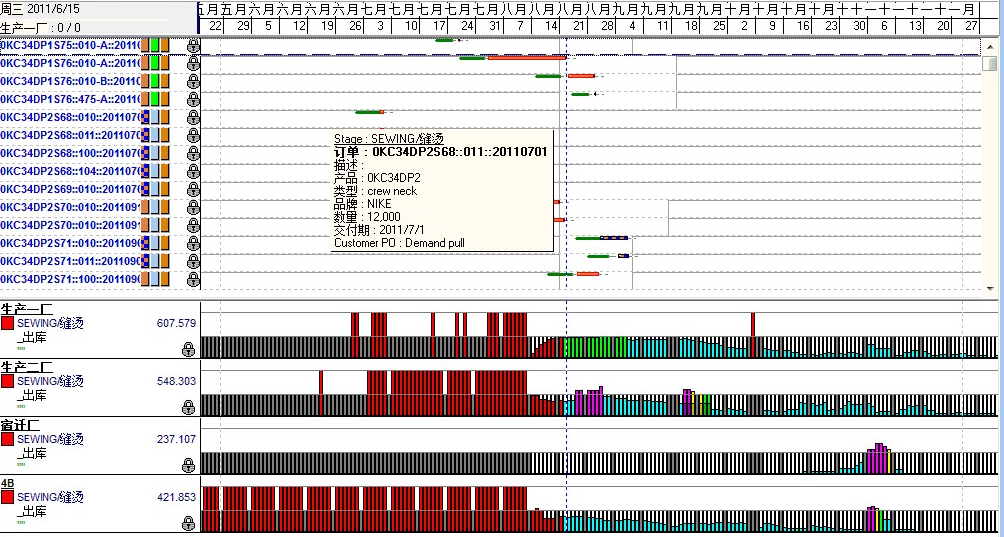Screen dimensions: 1004x537
Task: Click the date header 周三 2011/6/15
Action: click(x=40, y=9)
